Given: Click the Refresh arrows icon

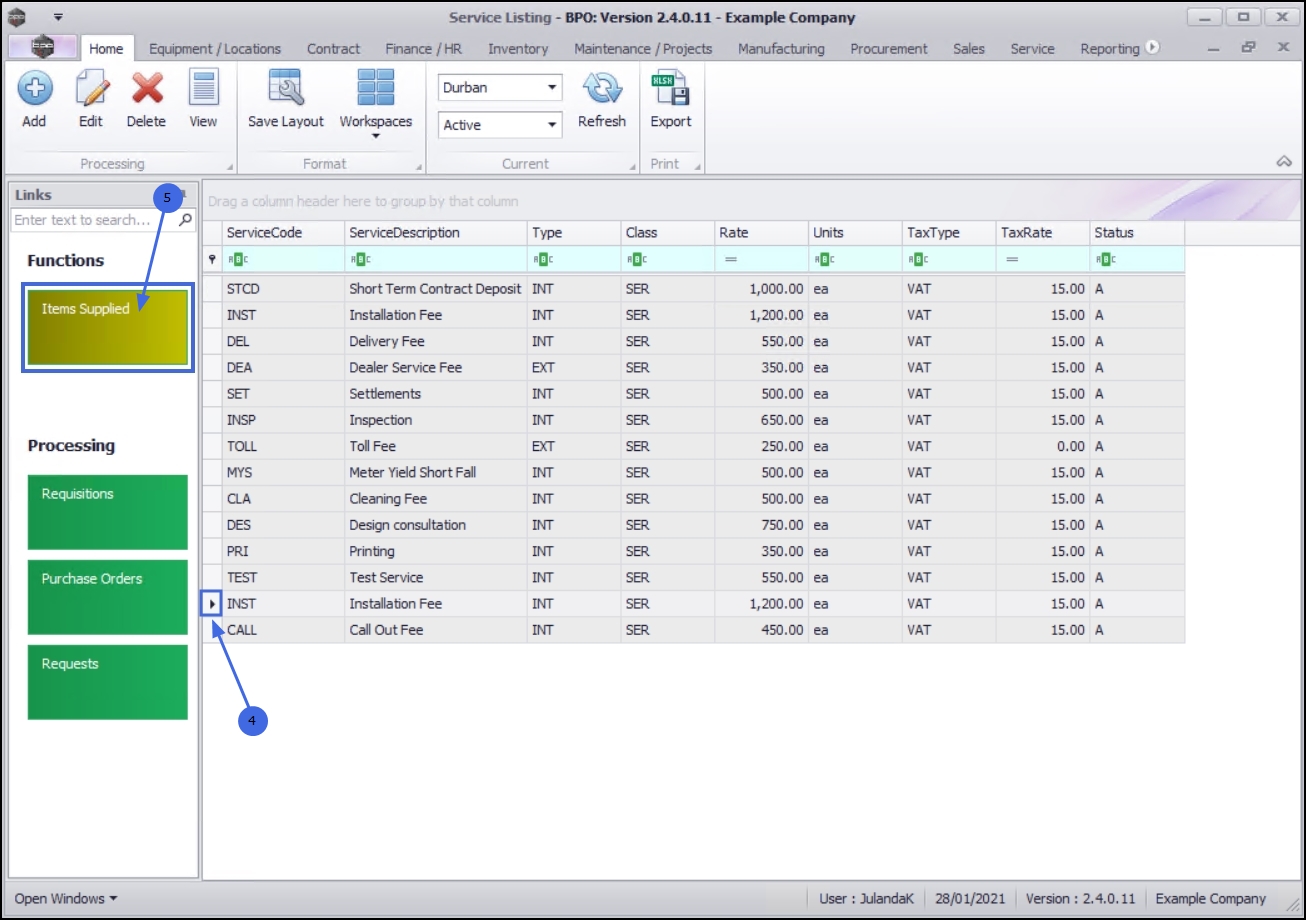Looking at the screenshot, I should [602, 90].
